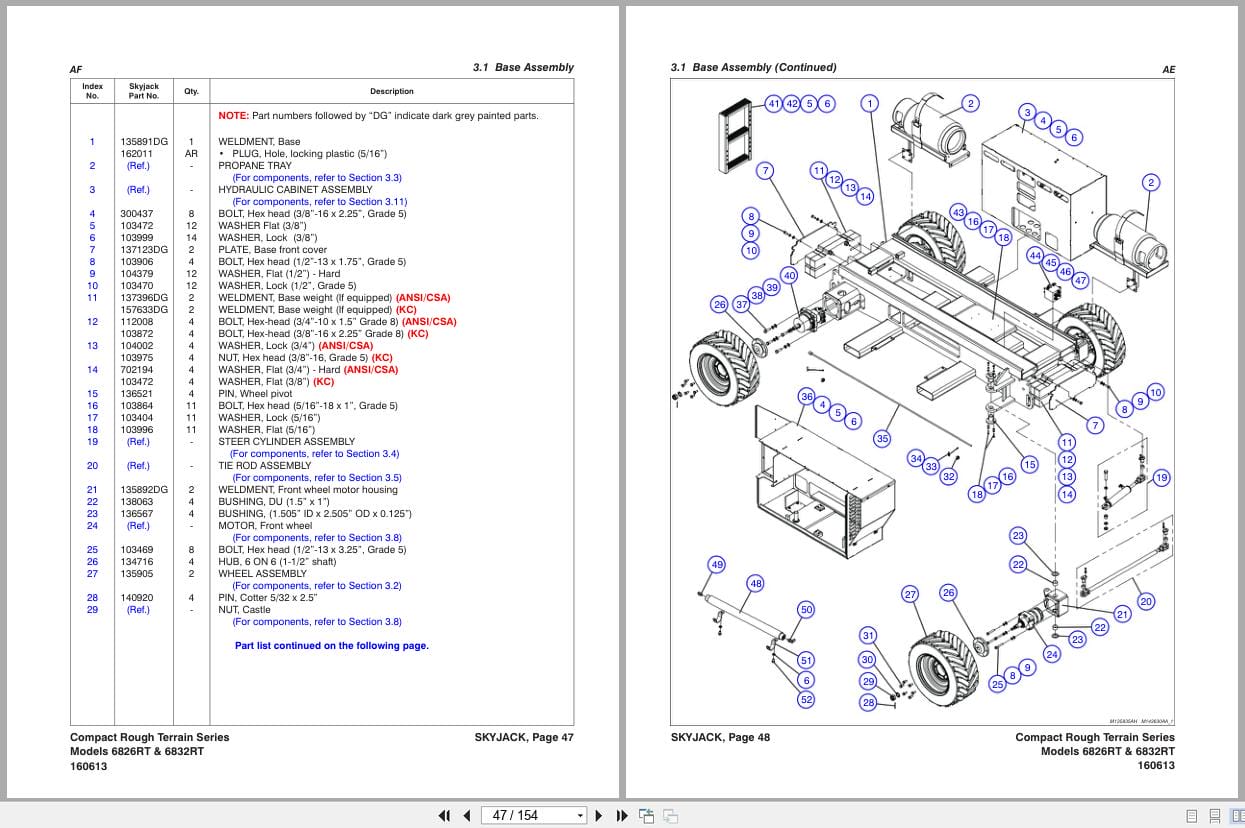Click 'HUB, 6 ON 6 (1-1/2" shaft)' text
Screen dimensions: 1245x828
click(x=278, y=562)
